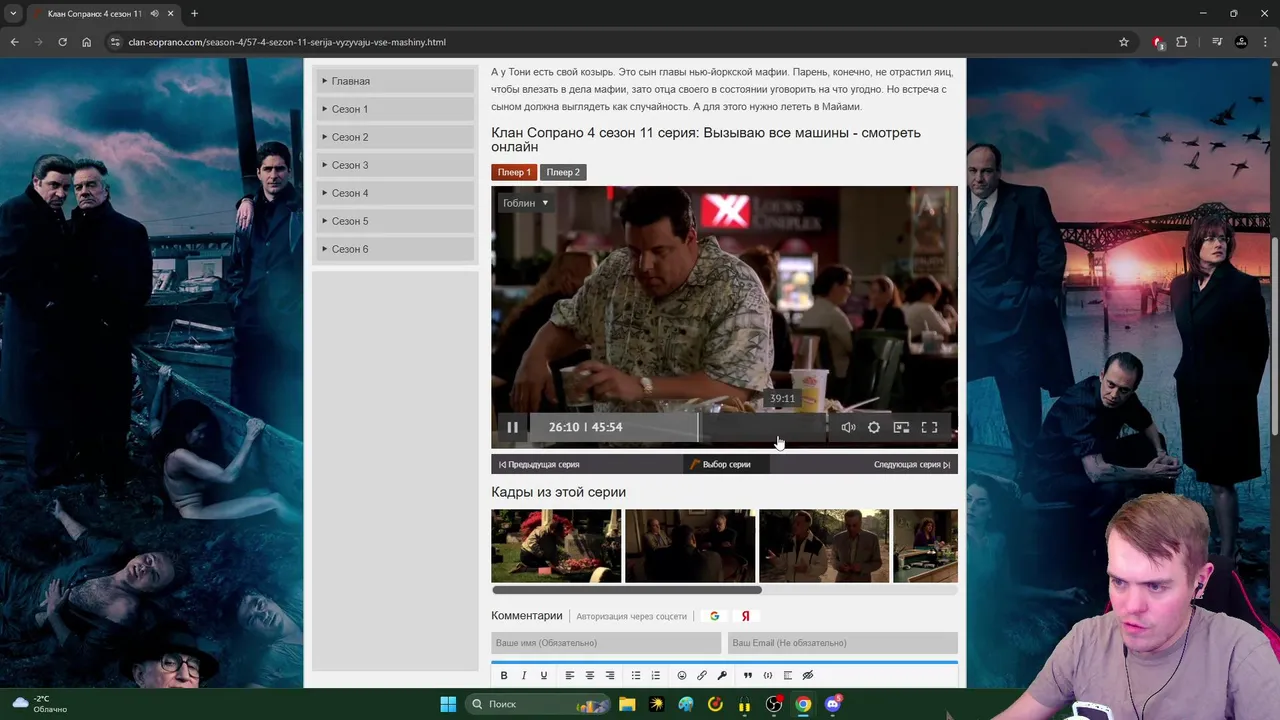Image resolution: width=1280 pixels, height=720 pixels.
Task: Open the Гоблин voice-over dropdown
Action: (525, 203)
